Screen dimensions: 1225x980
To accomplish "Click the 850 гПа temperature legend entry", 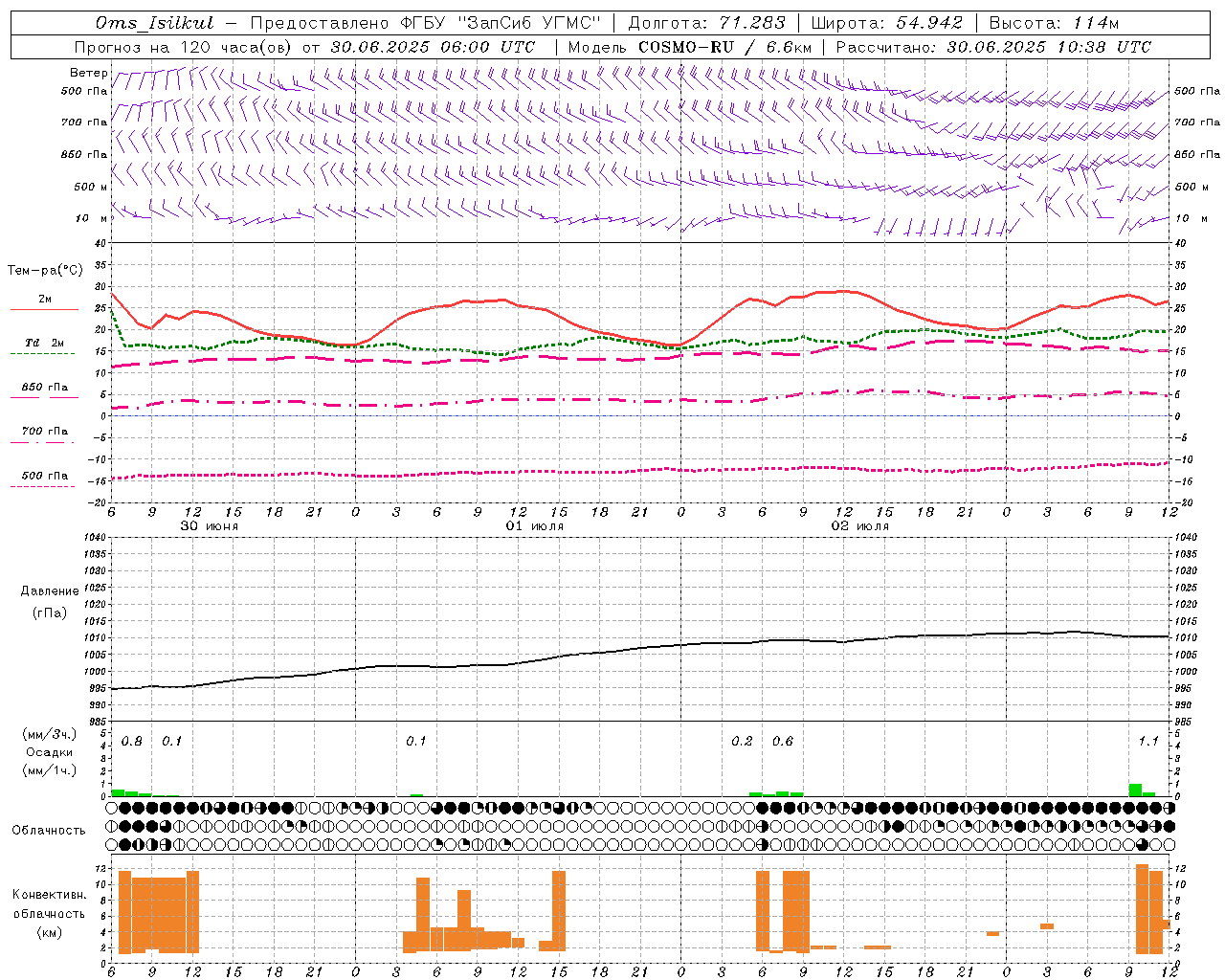I will click(45, 387).
